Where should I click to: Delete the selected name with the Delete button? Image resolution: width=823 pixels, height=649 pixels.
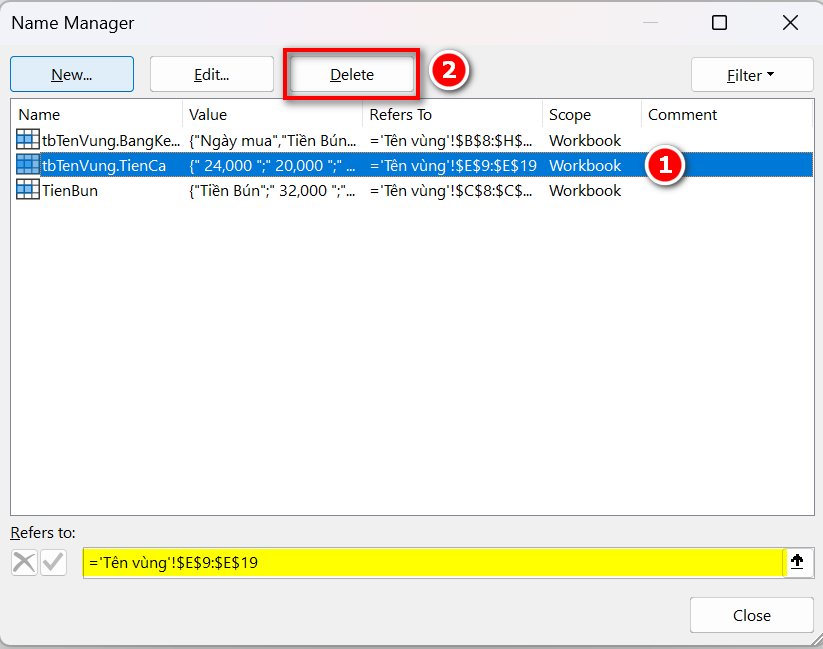(351, 75)
